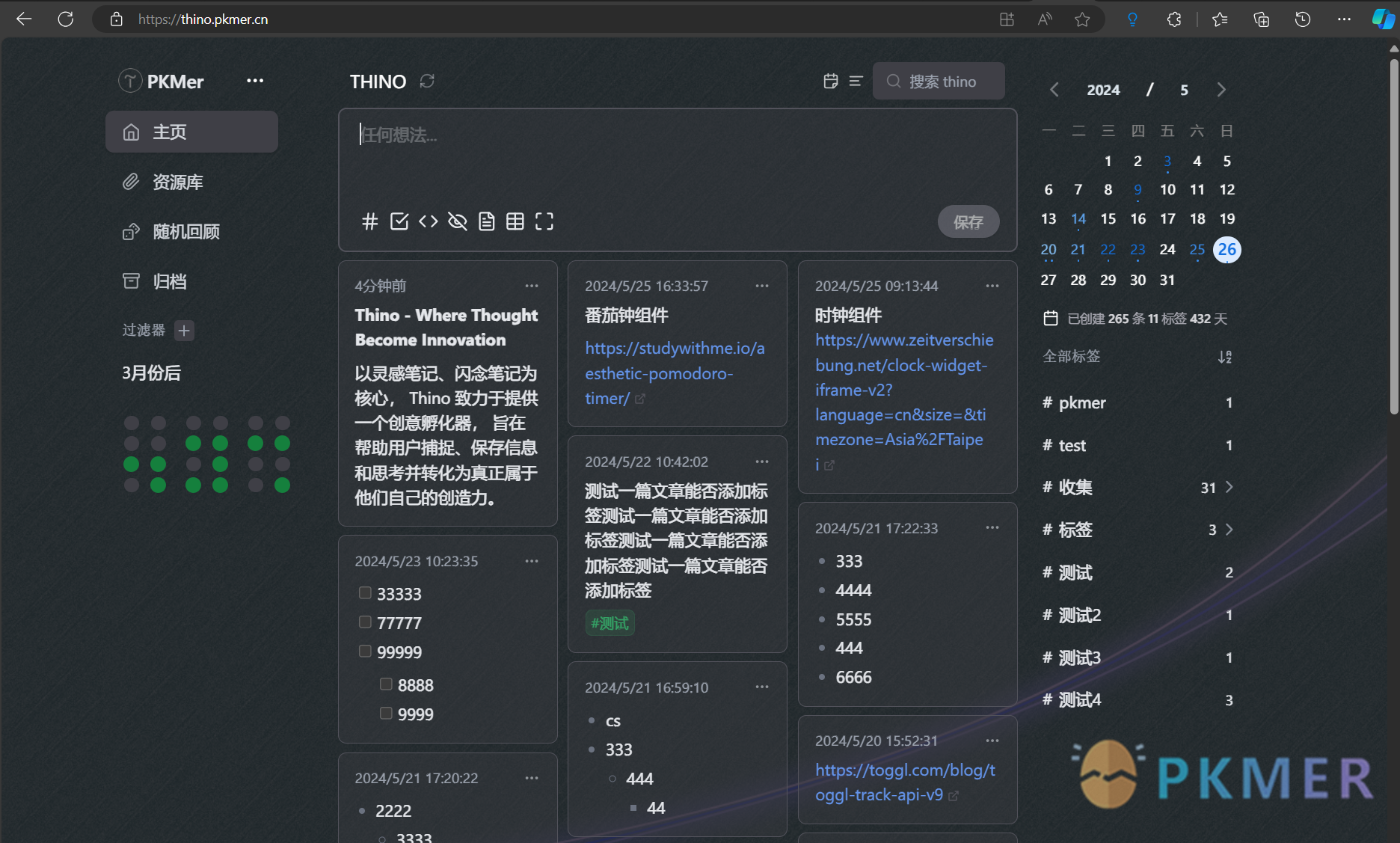Image resolution: width=1400 pixels, height=843 pixels.
Task: Check the 33333 task checkbox
Action: click(x=365, y=593)
